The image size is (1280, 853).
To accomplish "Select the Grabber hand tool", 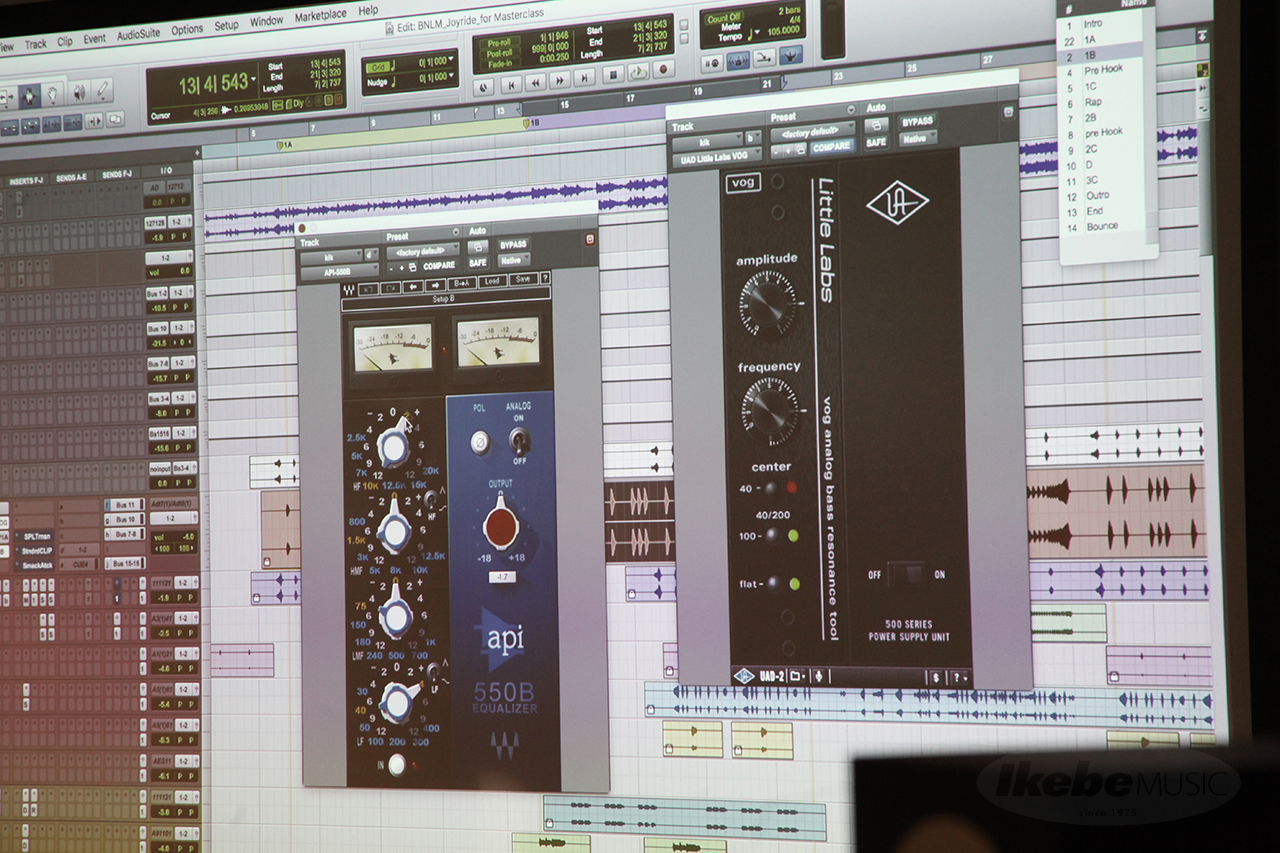I will pos(51,94).
